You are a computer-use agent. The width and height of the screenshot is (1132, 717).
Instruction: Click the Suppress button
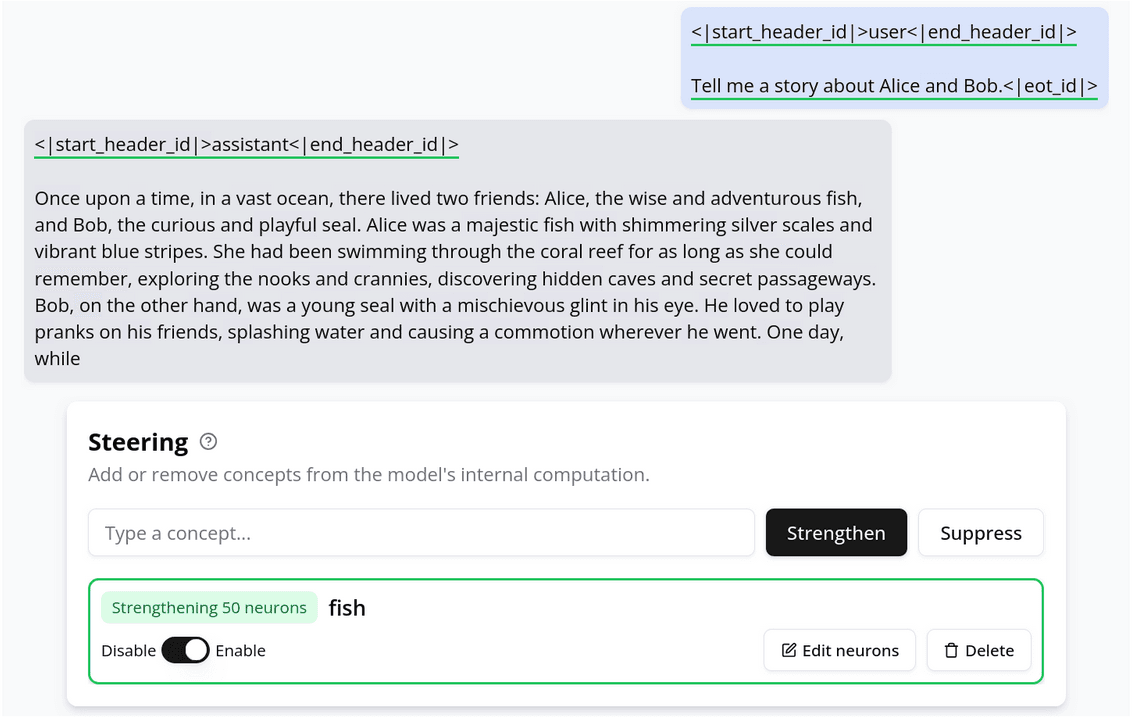tap(980, 533)
